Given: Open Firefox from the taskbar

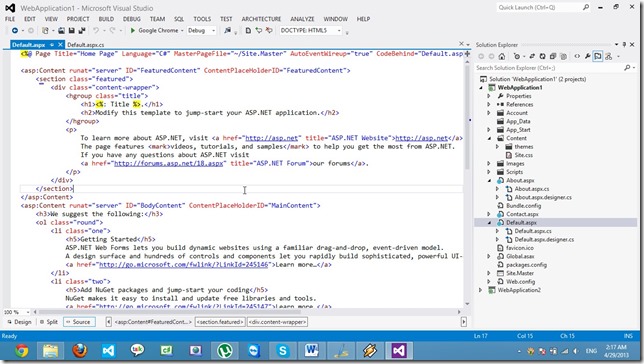Looking at the screenshot, I should point(80,351).
